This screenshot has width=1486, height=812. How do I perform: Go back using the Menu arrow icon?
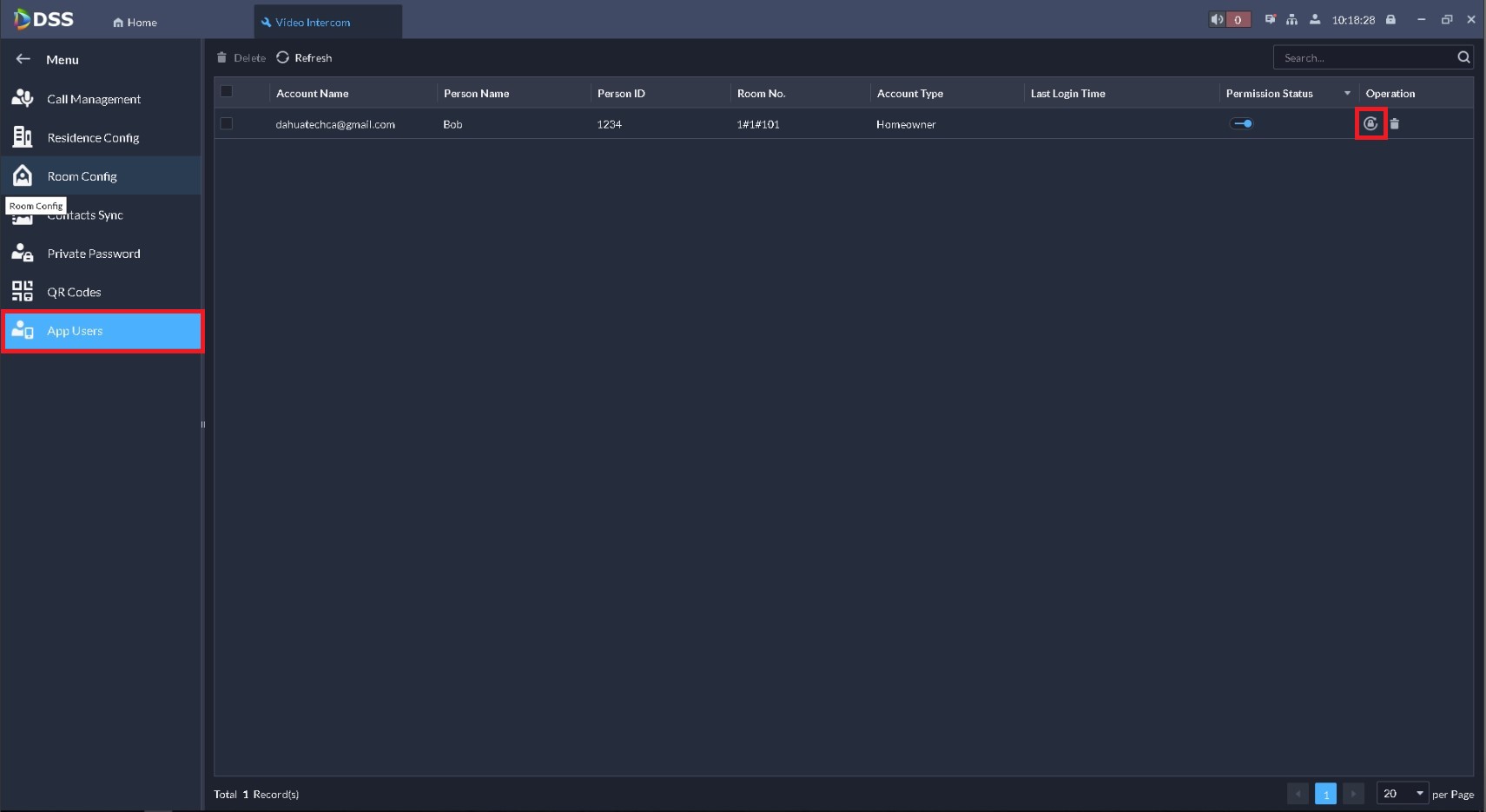click(x=23, y=59)
